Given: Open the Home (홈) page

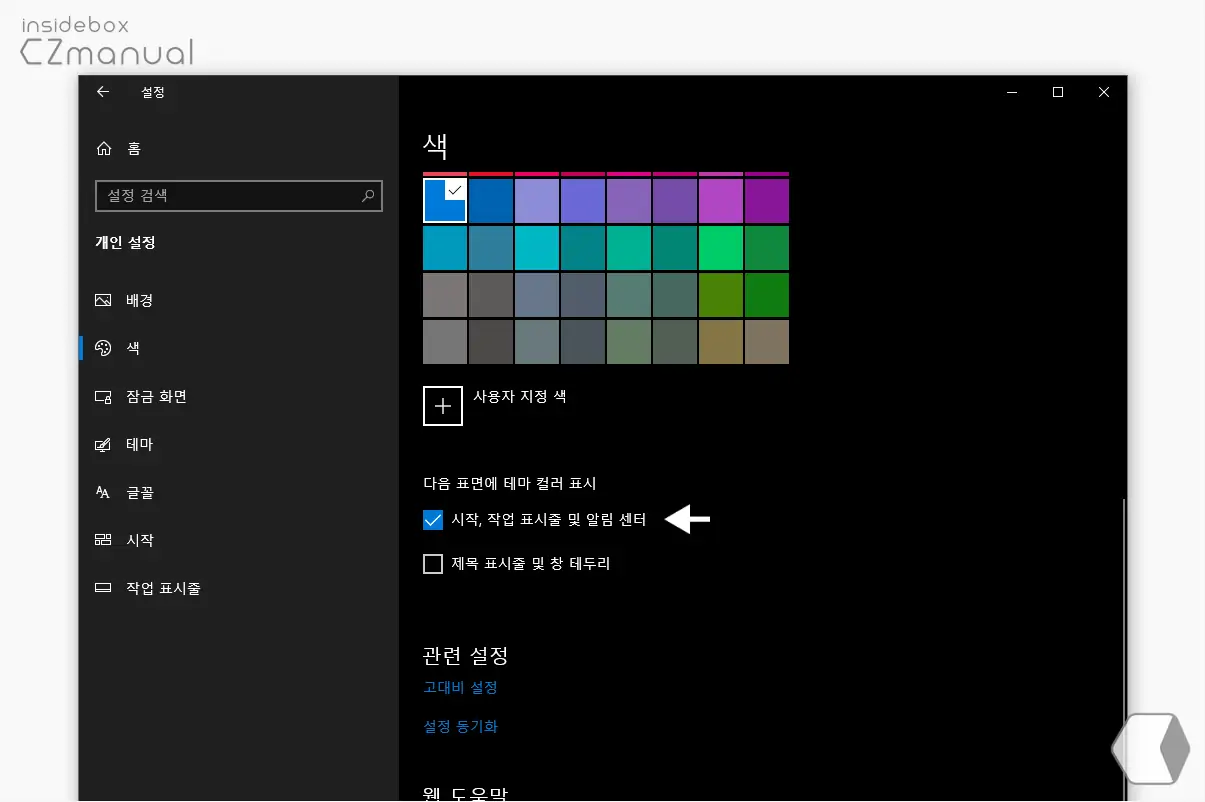Looking at the screenshot, I should tap(119, 149).
